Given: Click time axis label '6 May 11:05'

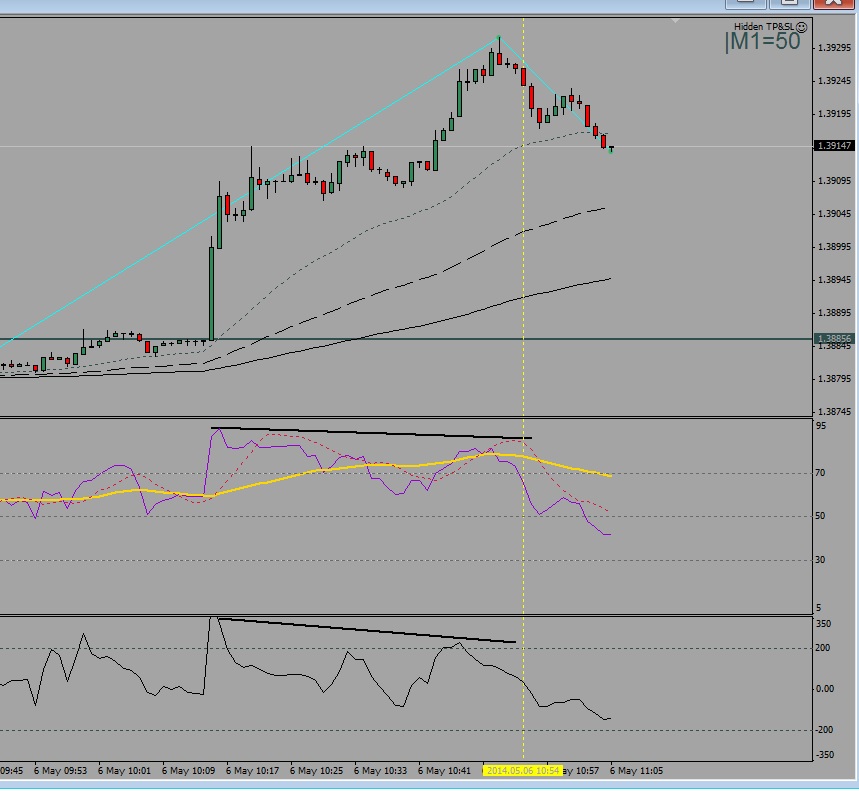Looking at the screenshot, I should coord(637,771).
